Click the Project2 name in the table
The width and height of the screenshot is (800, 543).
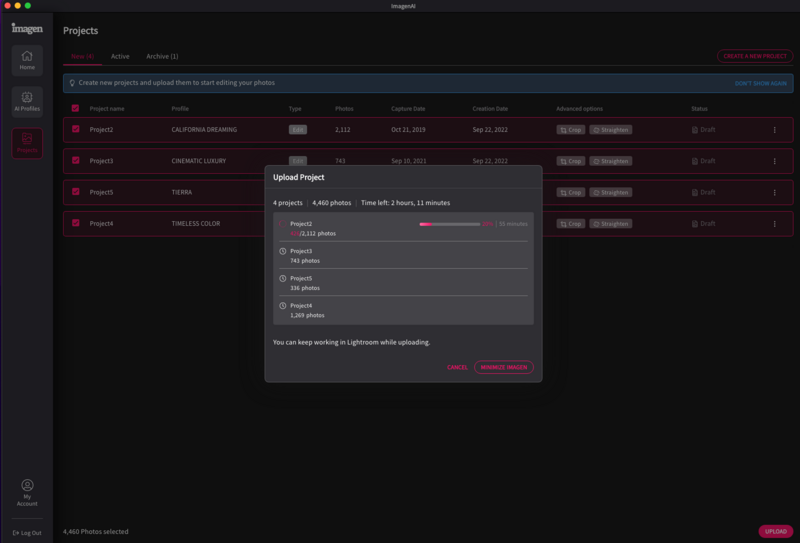(x=101, y=130)
